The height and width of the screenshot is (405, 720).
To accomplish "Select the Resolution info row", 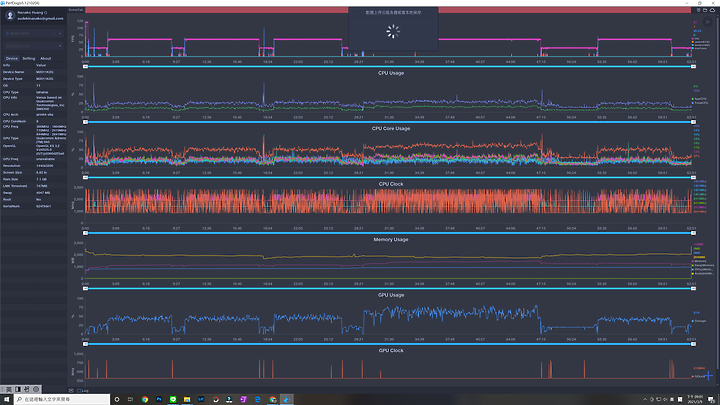I will click(34, 166).
